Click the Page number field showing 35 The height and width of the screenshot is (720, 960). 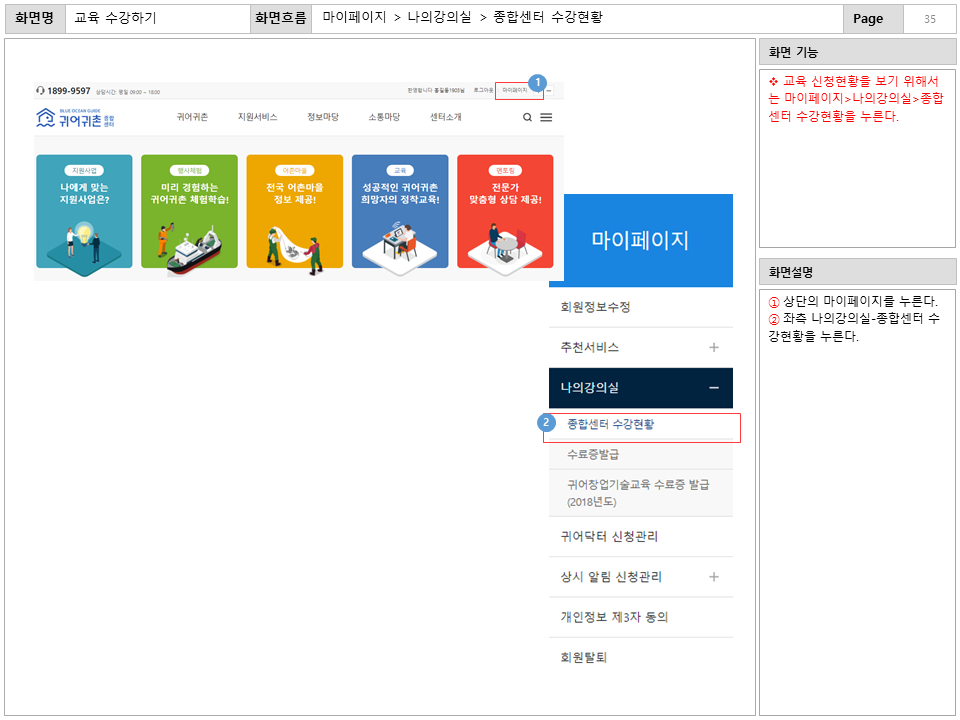930,18
